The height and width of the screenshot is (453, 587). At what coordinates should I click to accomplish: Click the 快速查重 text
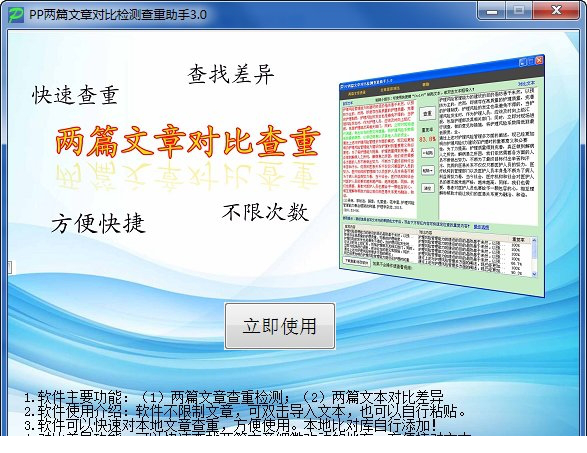tap(76, 95)
